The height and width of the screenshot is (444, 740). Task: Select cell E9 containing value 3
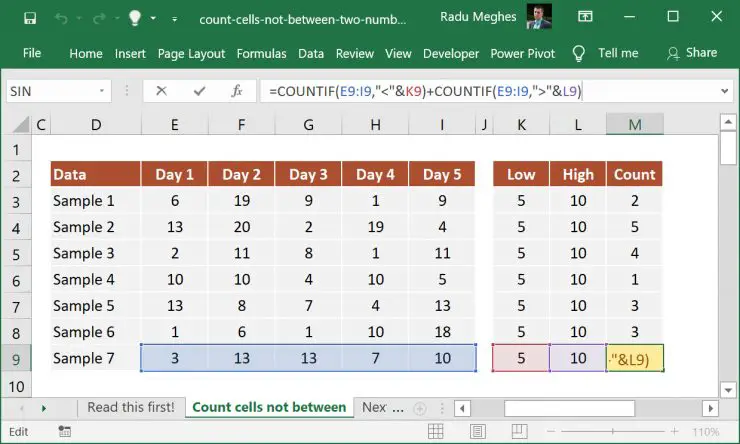[x=175, y=358]
